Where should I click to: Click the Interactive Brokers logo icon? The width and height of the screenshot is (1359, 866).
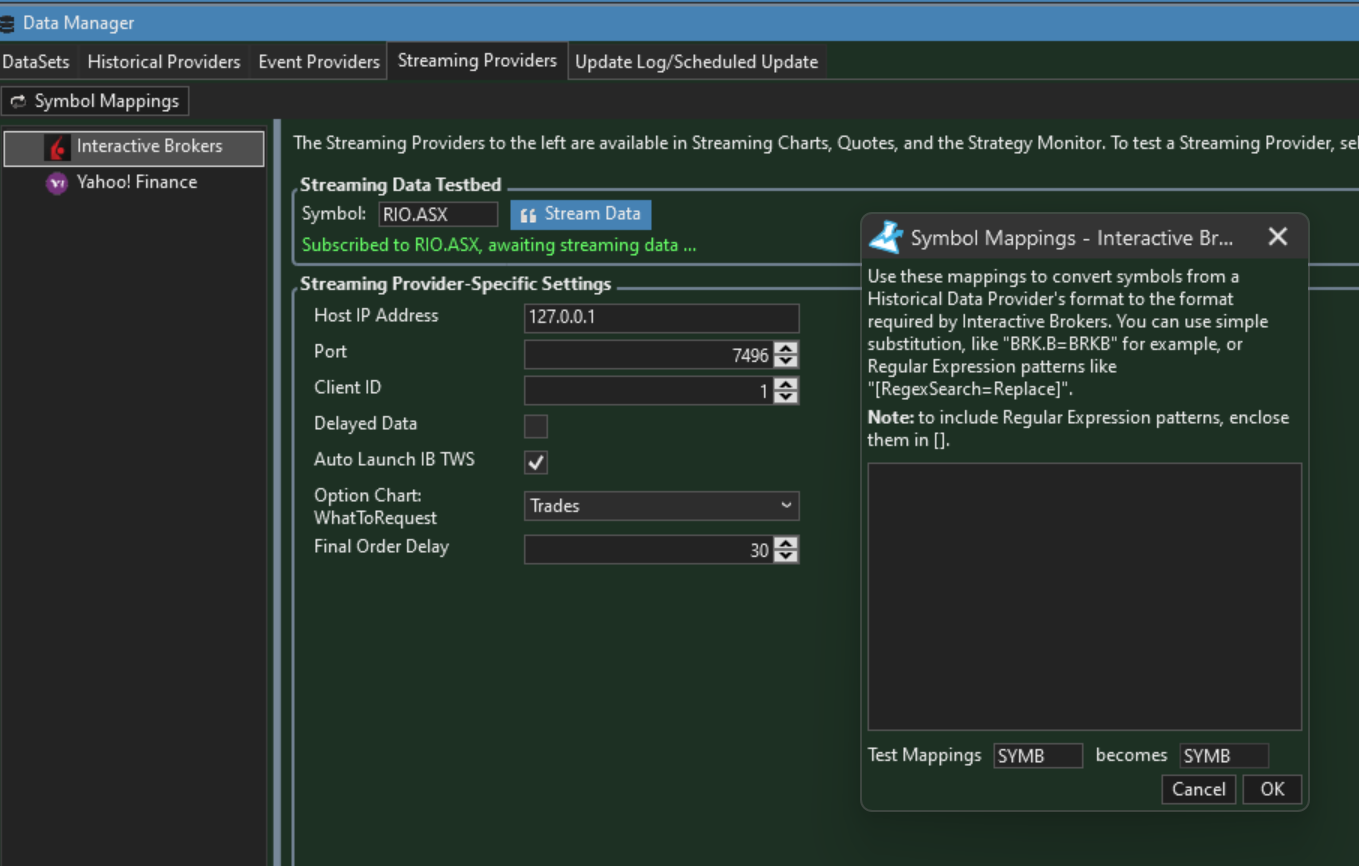[x=58, y=147]
